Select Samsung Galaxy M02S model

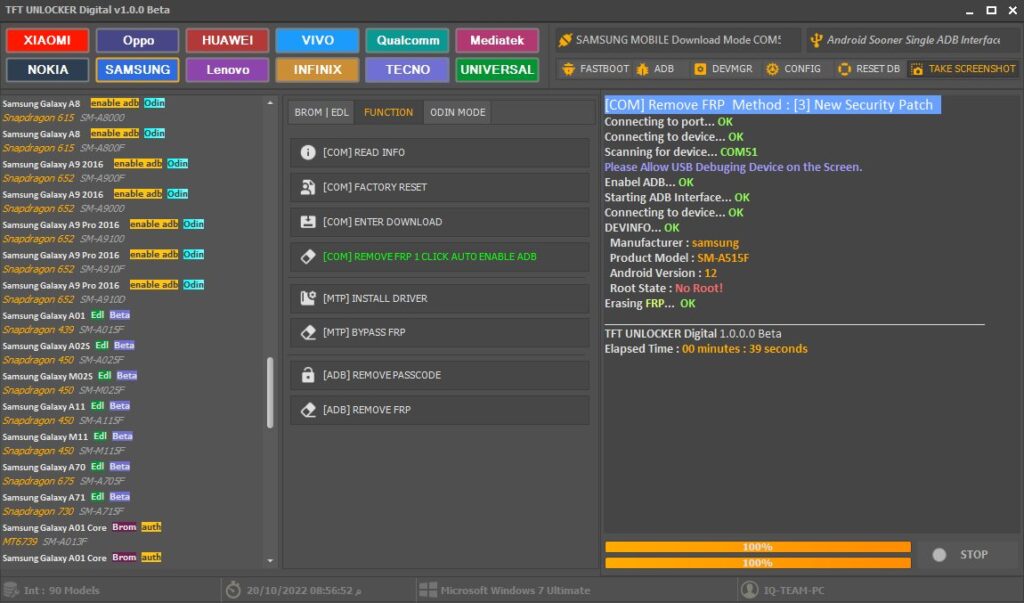coord(133,383)
